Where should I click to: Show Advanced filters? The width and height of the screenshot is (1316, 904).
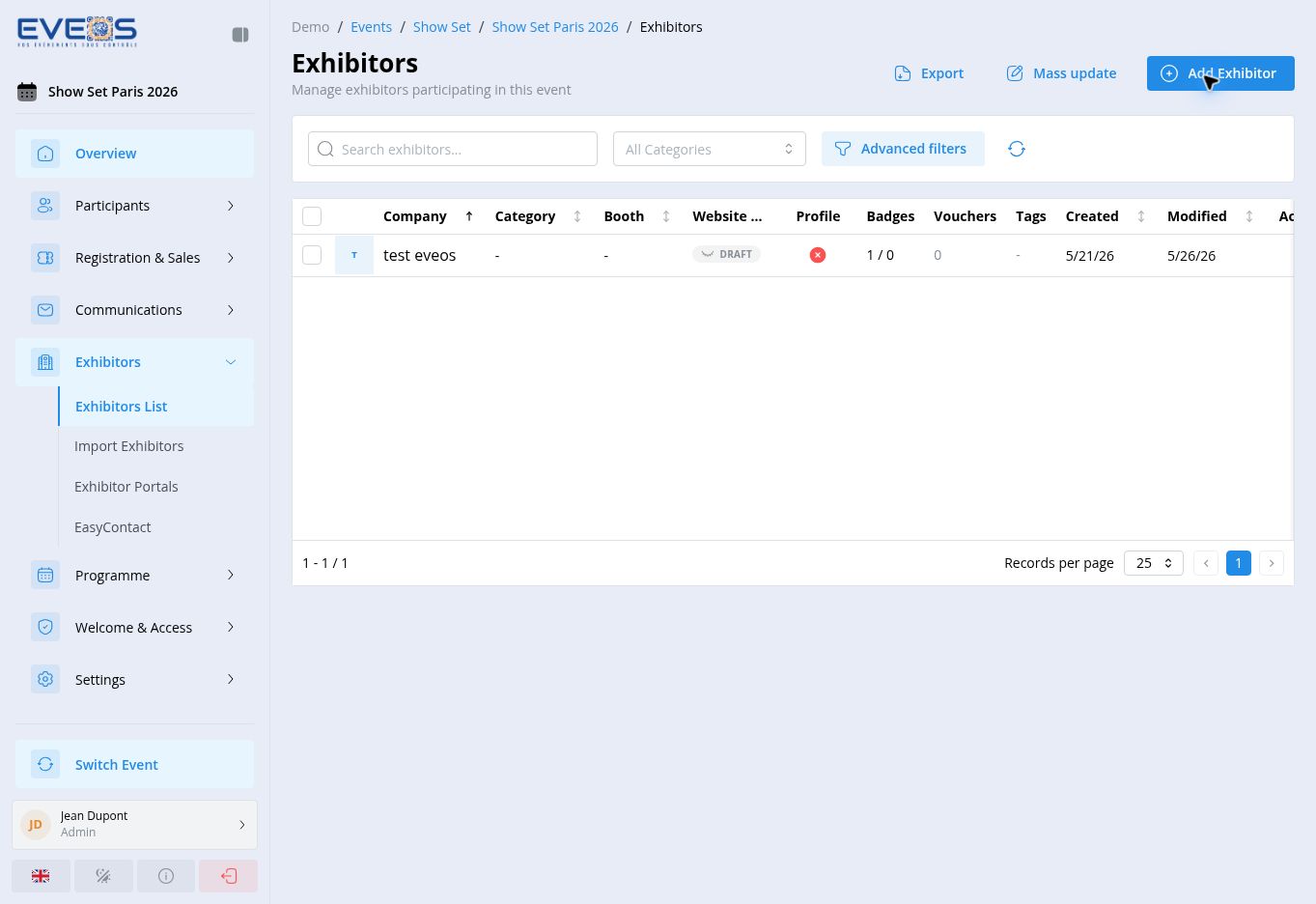(x=903, y=149)
